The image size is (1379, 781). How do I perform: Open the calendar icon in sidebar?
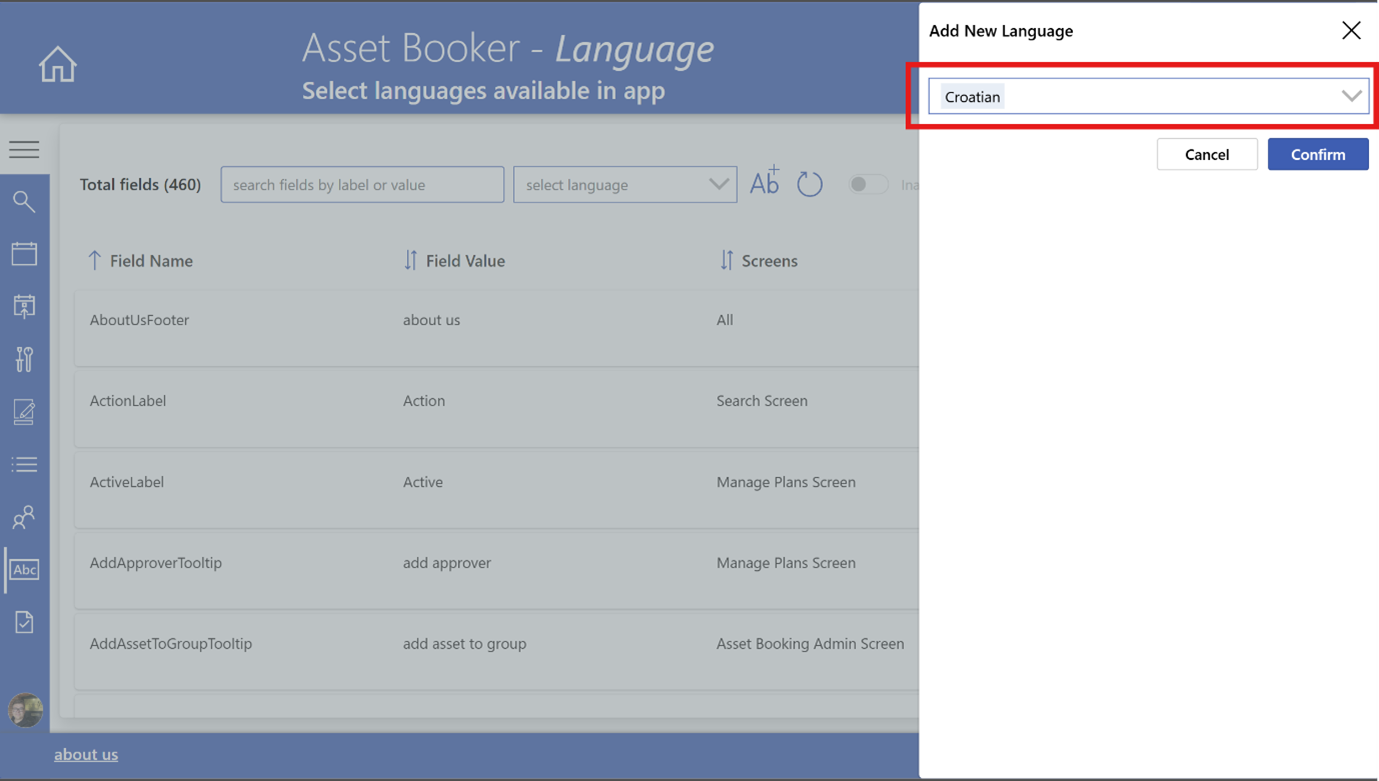(x=24, y=254)
